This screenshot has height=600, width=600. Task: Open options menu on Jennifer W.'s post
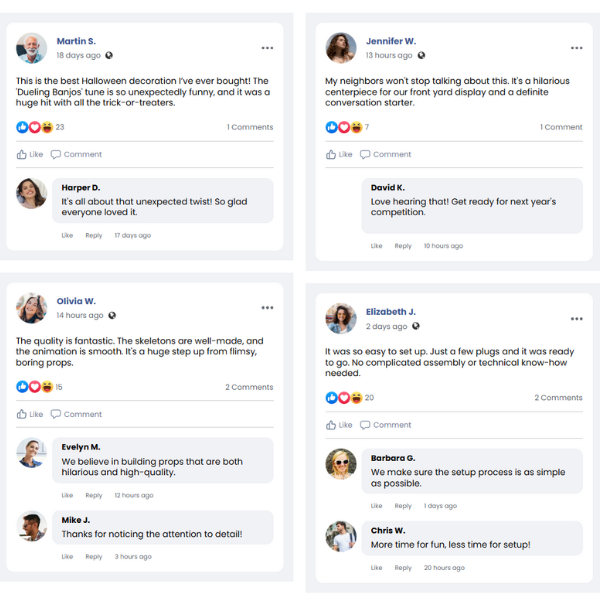[576, 48]
